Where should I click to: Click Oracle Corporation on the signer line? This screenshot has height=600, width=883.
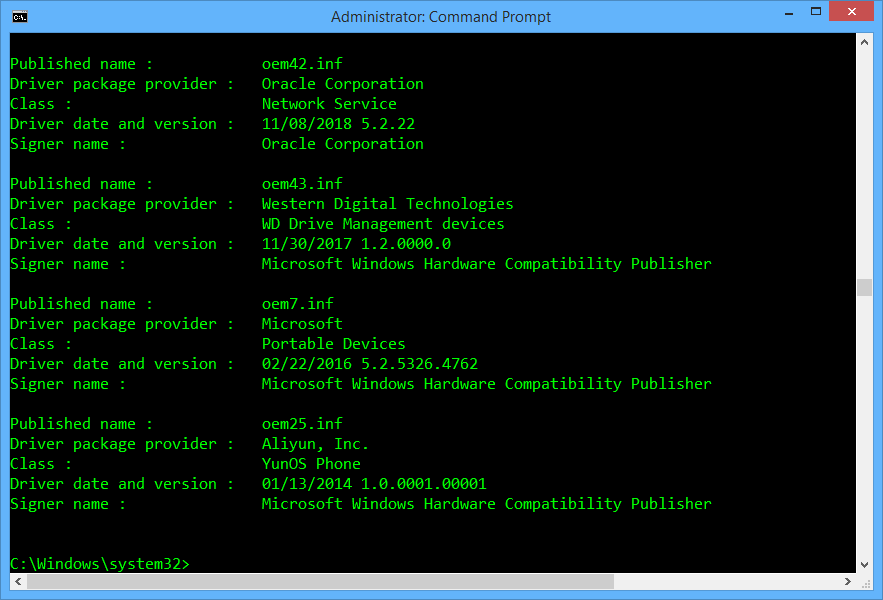point(342,144)
